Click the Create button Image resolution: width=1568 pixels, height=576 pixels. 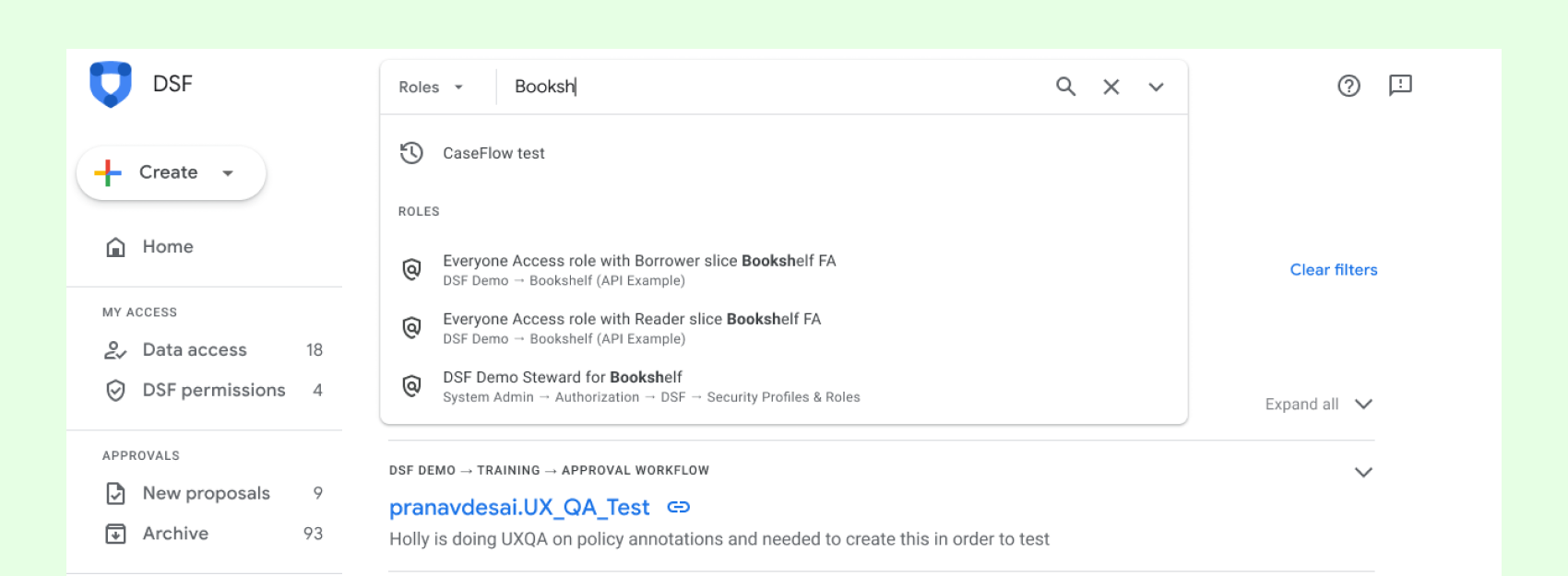click(171, 172)
